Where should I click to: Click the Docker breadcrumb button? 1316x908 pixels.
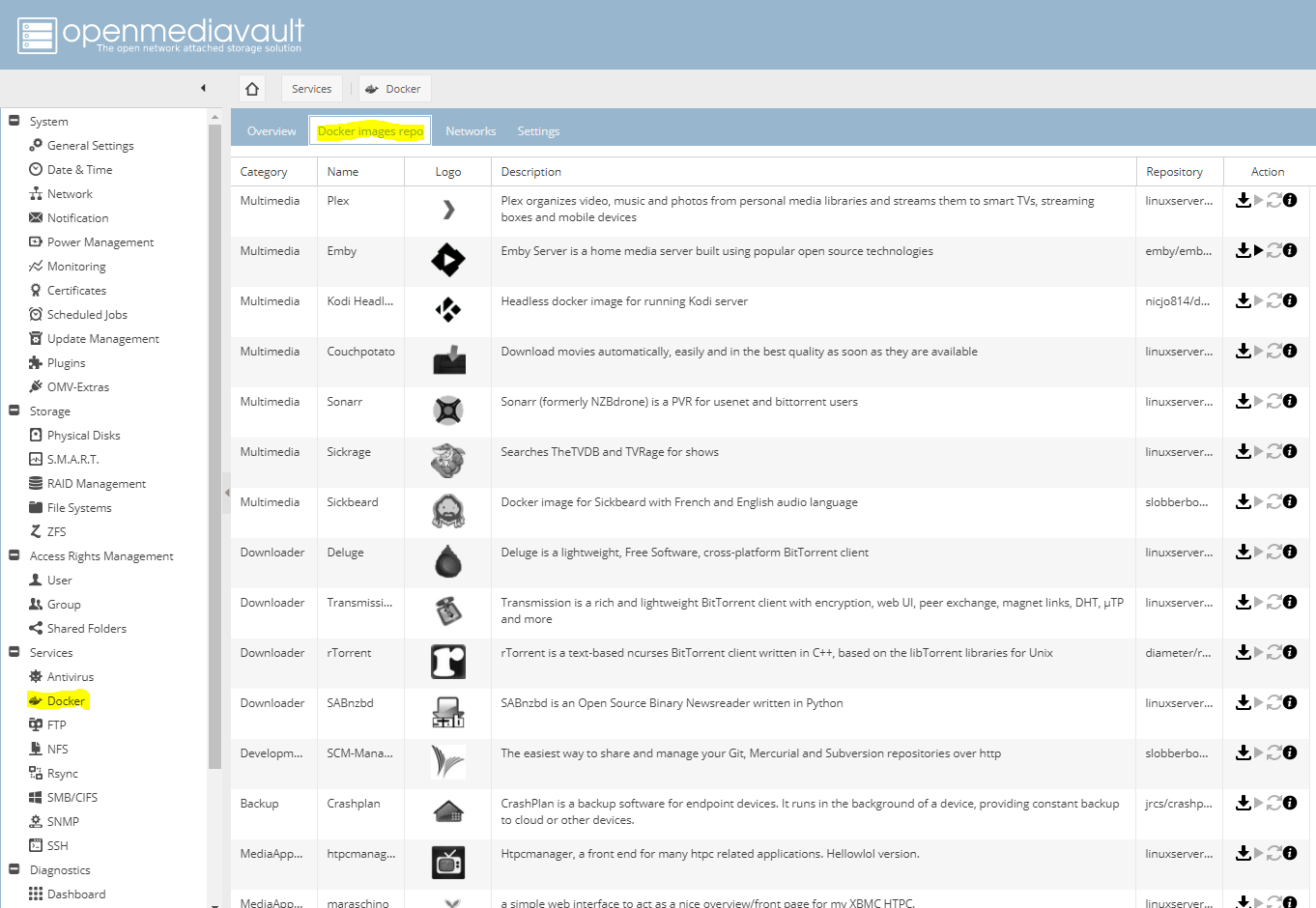point(394,89)
